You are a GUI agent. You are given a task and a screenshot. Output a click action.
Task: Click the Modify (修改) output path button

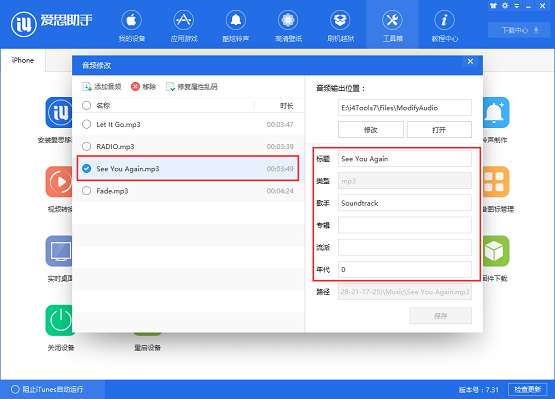click(371, 130)
